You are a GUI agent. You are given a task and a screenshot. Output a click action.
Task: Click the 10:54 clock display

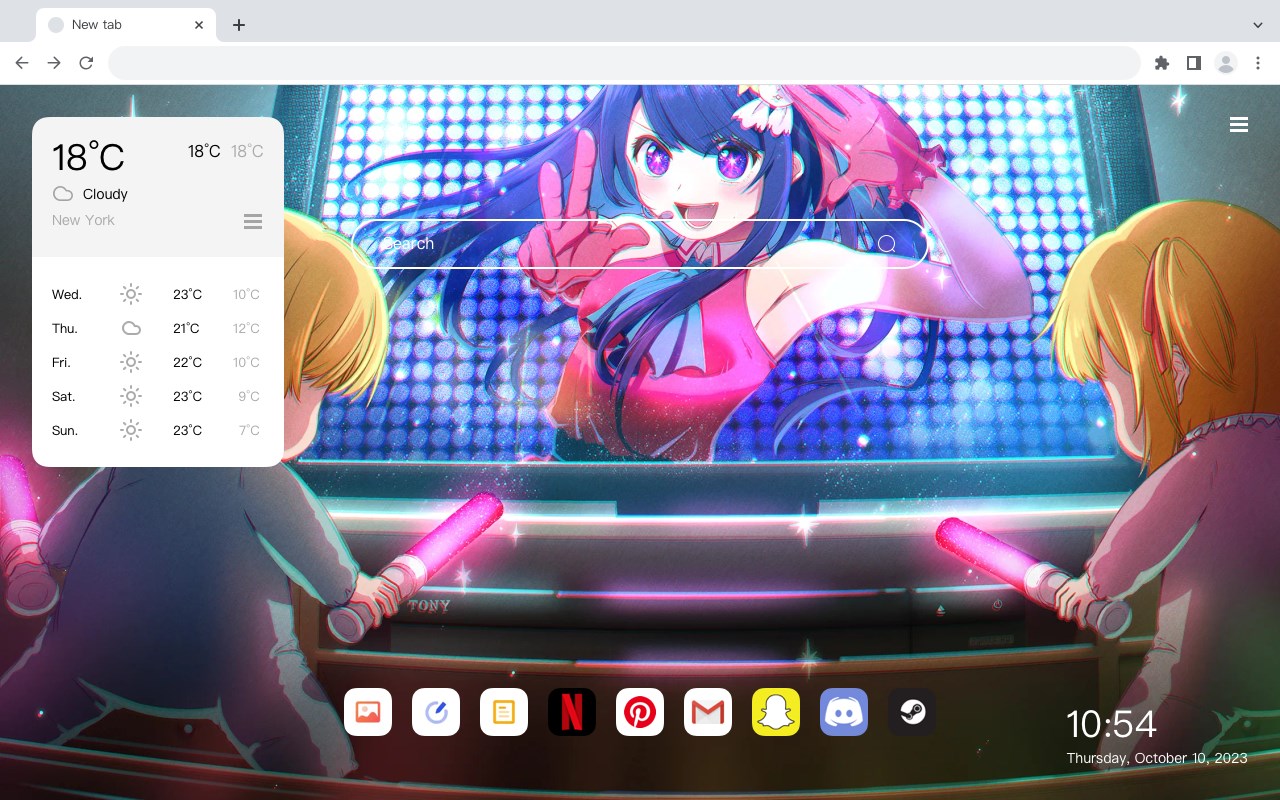click(x=1110, y=724)
